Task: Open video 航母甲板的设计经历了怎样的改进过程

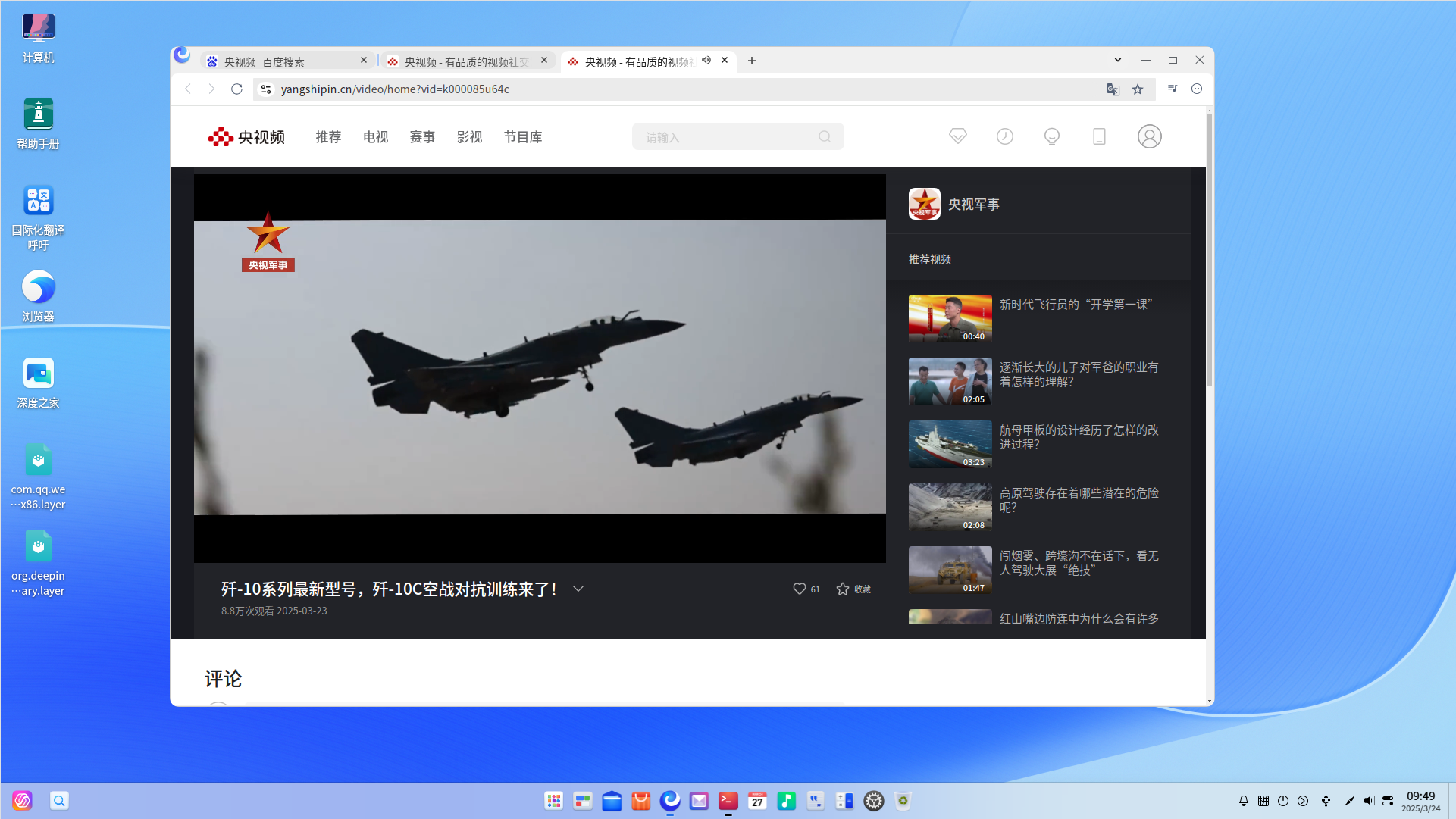Action: pos(1079,437)
